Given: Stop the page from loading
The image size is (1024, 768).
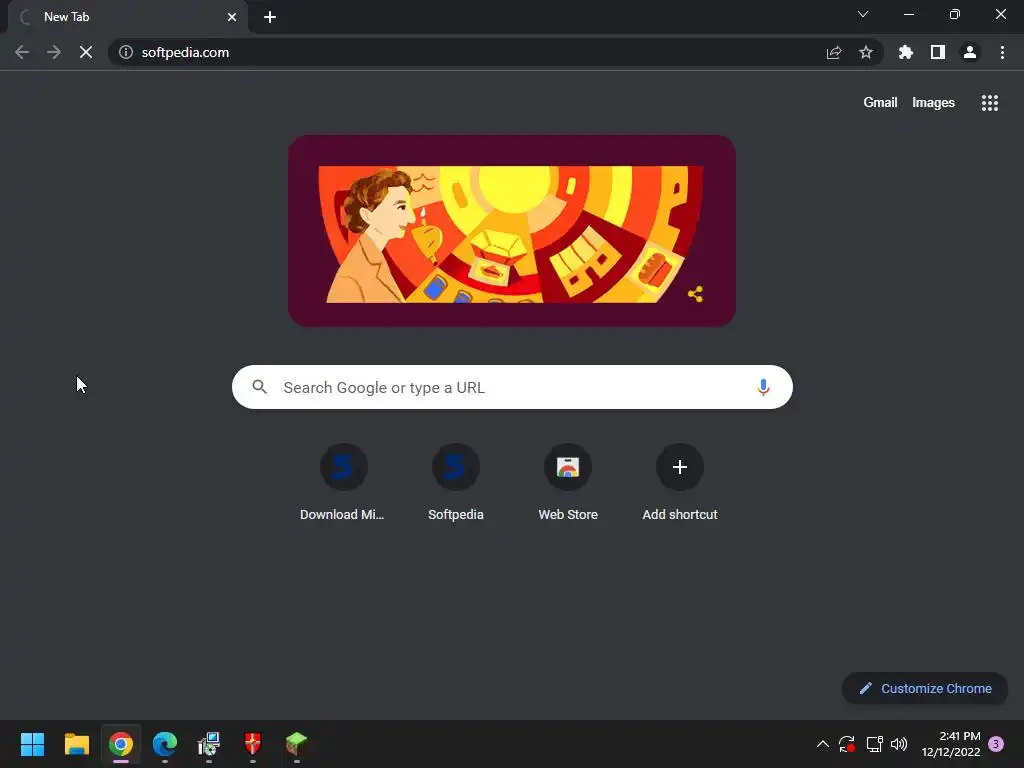Looking at the screenshot, I should (86, 52).
